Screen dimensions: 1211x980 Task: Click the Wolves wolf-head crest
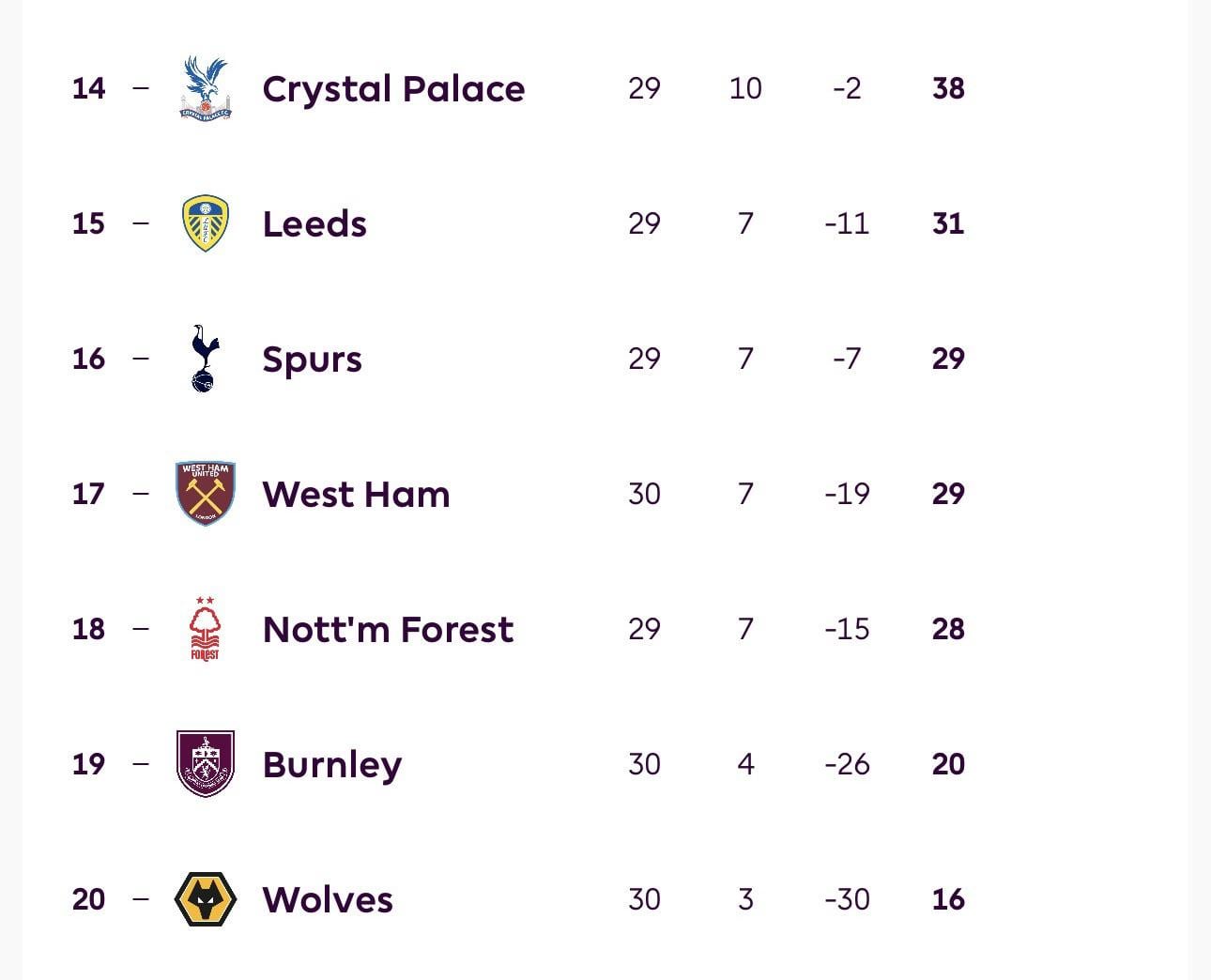[x=206, y=899]
